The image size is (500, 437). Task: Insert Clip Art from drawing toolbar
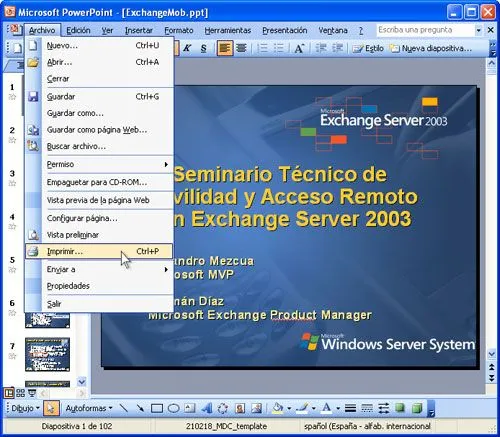(x=240, y=408)
